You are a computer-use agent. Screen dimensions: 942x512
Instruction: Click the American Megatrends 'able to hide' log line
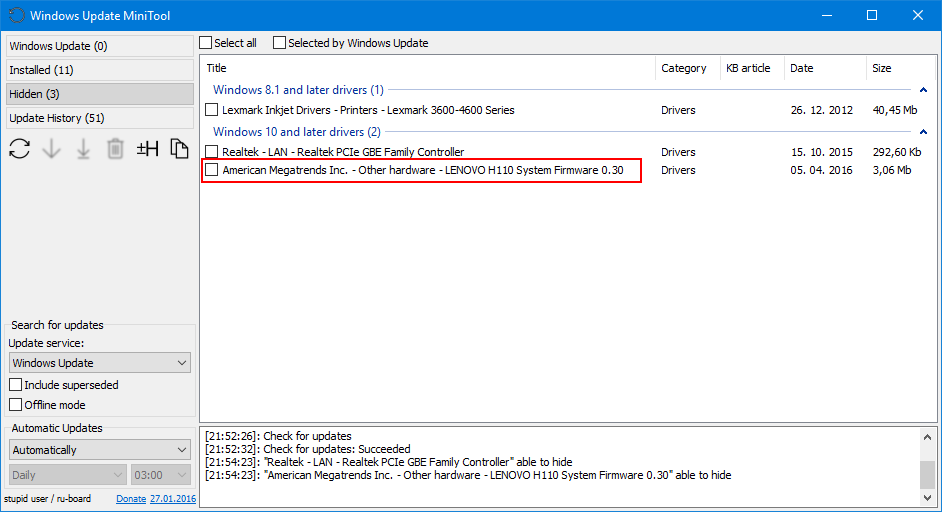pos(468,475)
